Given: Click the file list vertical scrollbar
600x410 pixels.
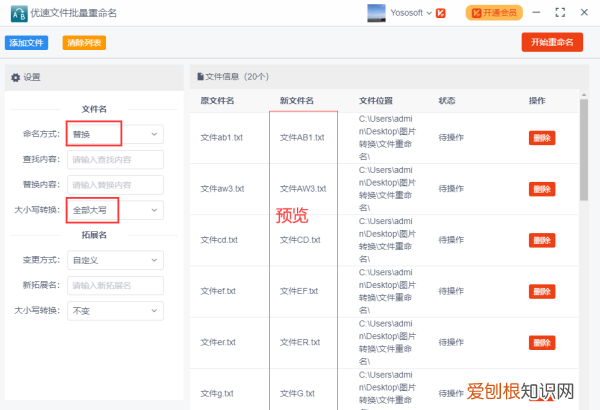Looking at the screenshot, I should tap(583, 150).
